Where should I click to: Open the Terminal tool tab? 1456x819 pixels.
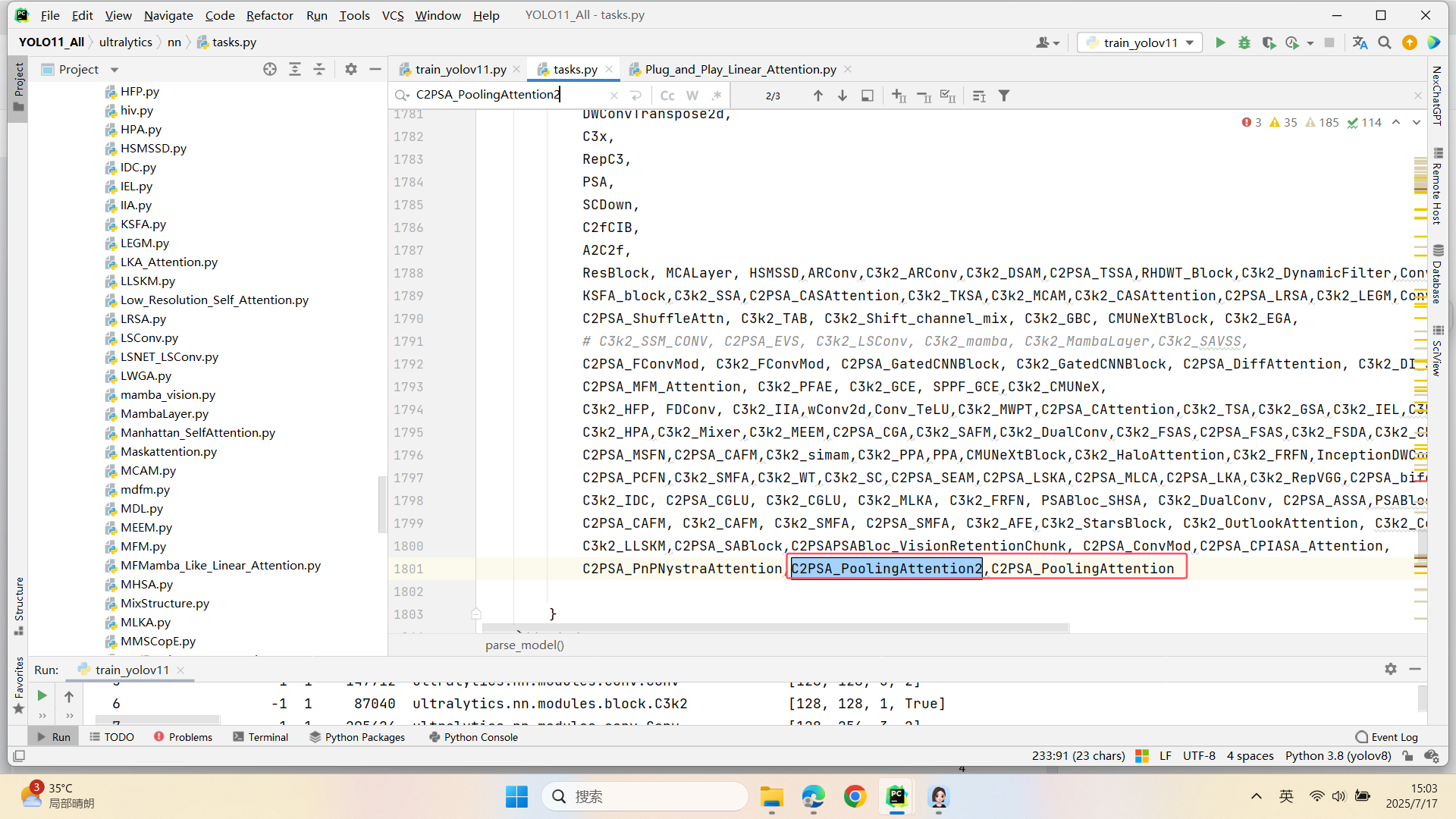pos(261,737)
